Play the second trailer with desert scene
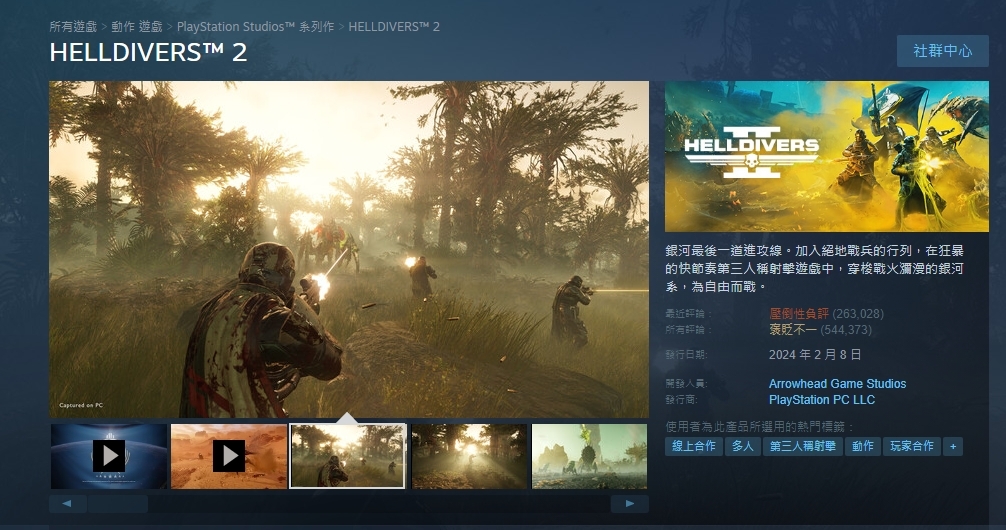This screenshot has width=1006, height=530. pyautogui.click(x=229, y=456)
